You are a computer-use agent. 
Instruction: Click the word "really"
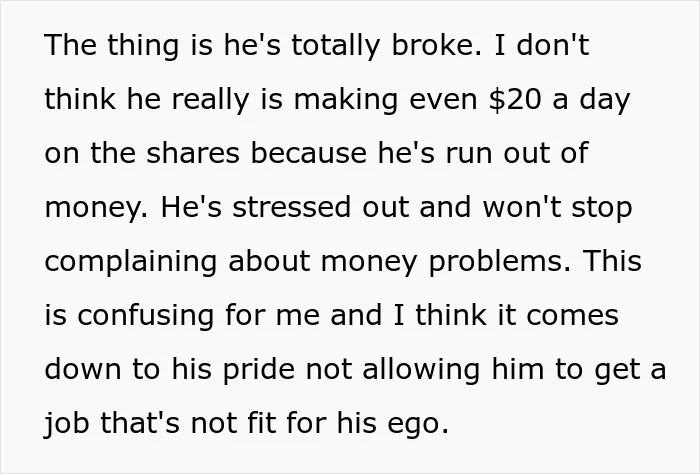210,99
